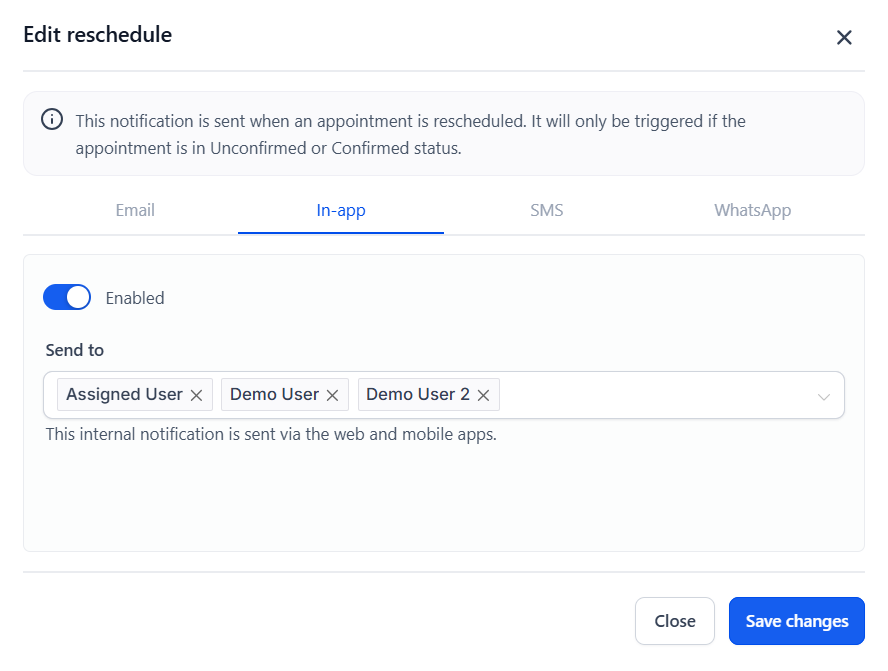Switch to the Email tab
Screen dimensions: 888x671
tap(135, 210)
